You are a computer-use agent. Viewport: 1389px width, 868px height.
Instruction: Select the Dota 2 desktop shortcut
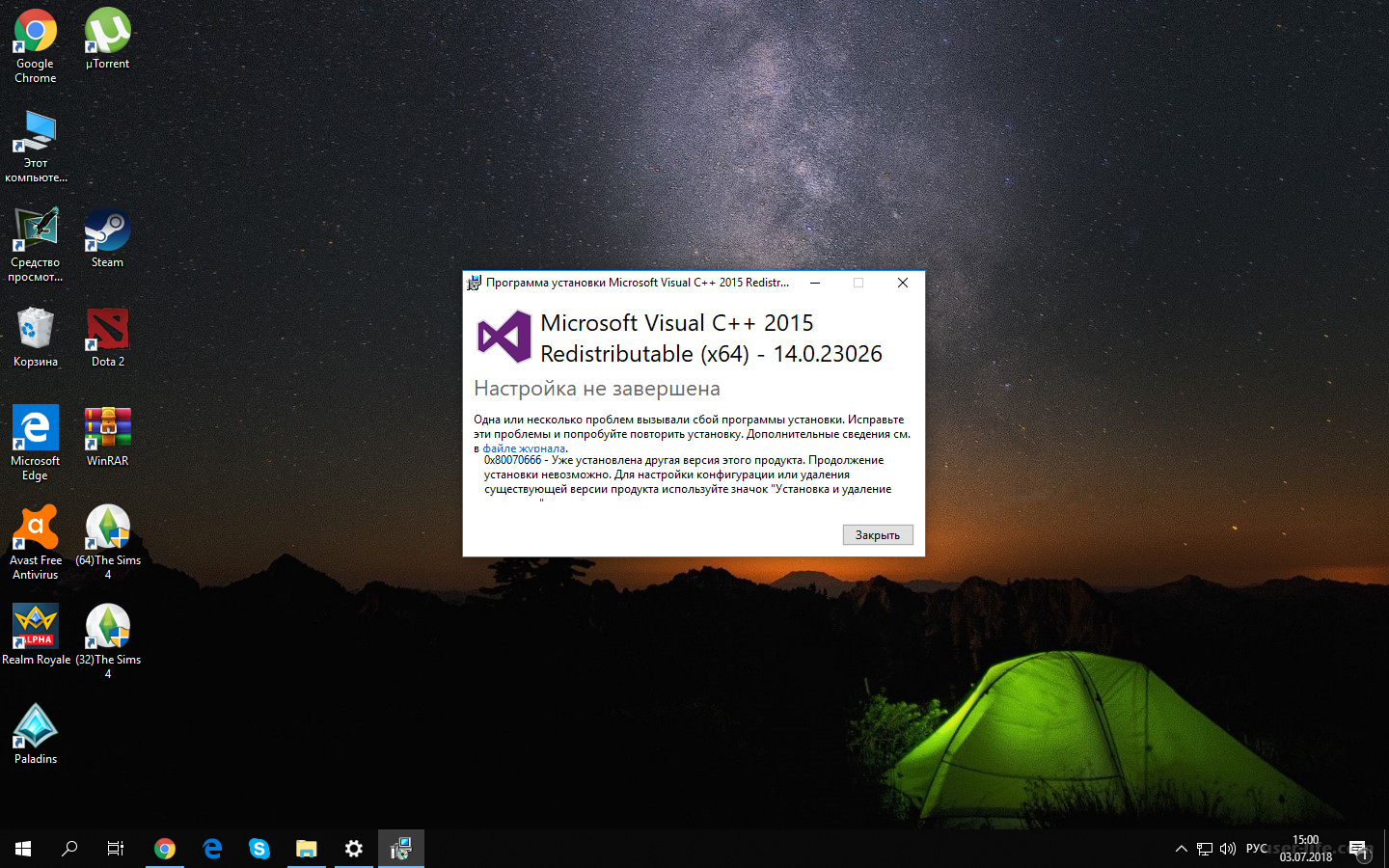tap(107, 338)
